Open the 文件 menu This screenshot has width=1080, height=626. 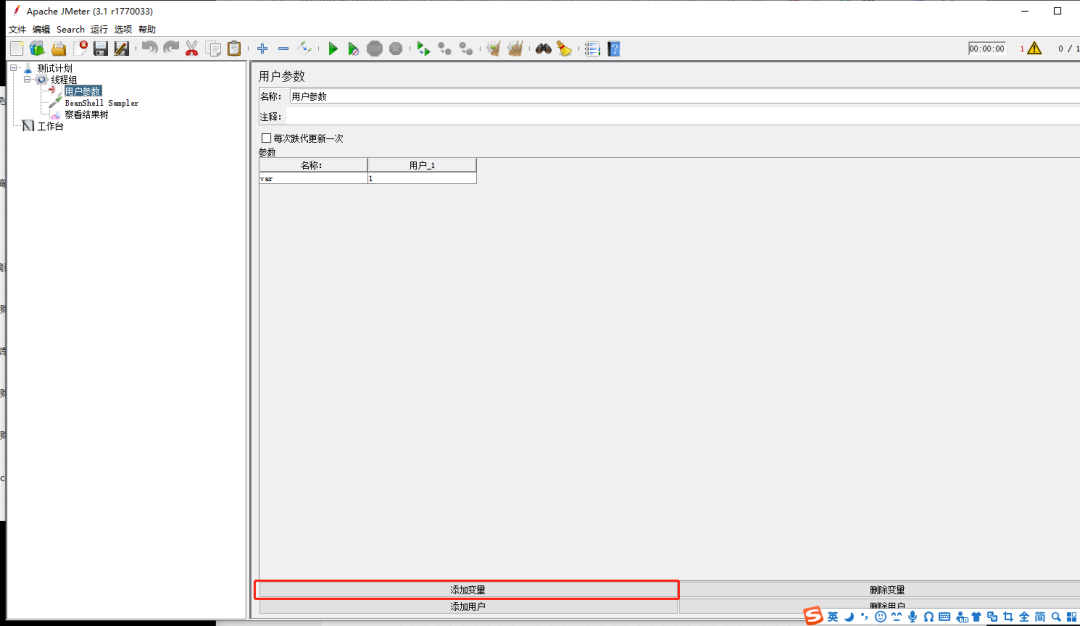(x=17, y=29)
